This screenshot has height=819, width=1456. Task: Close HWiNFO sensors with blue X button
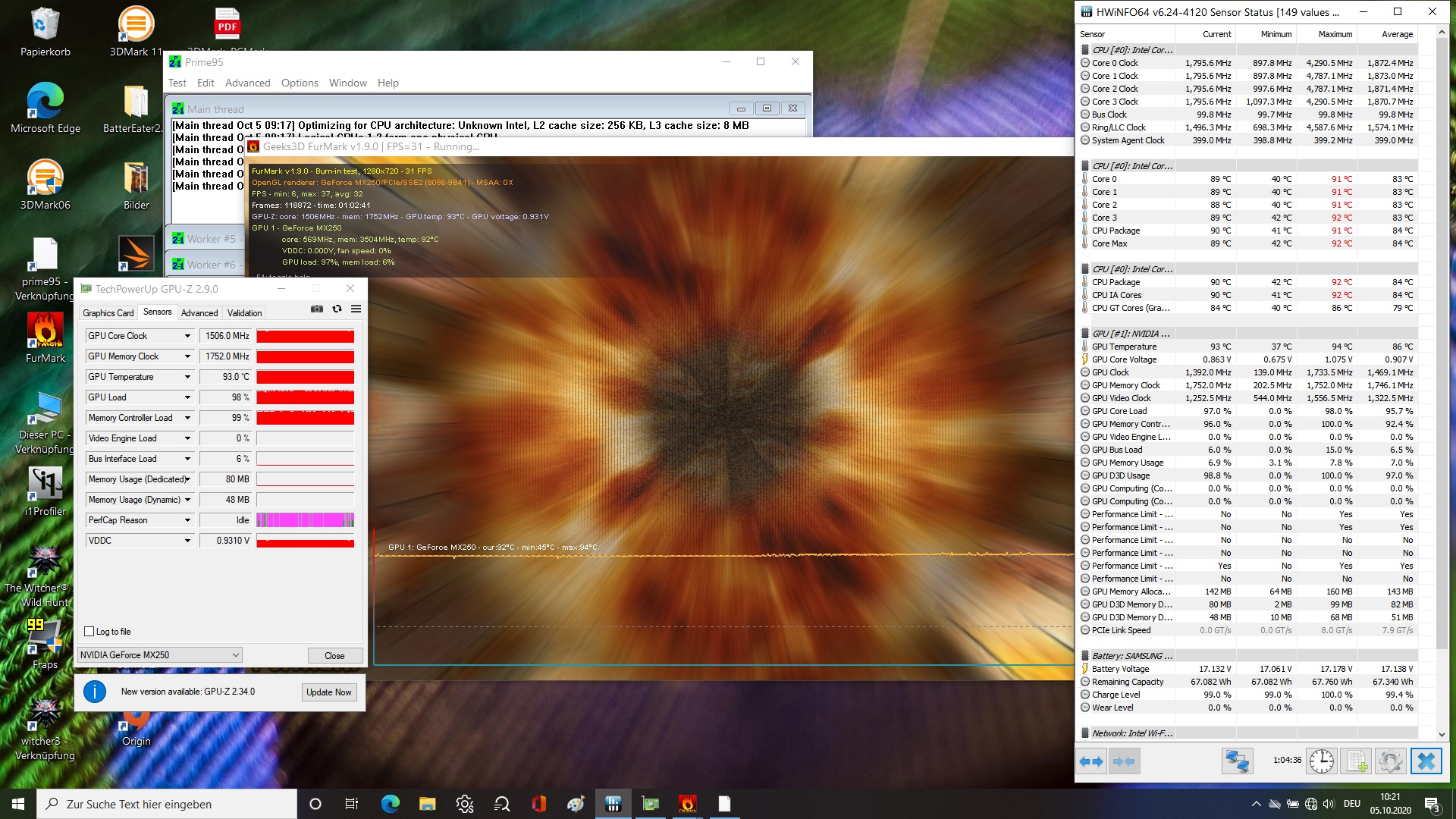pyautogui.click(x=1426, y=761)
